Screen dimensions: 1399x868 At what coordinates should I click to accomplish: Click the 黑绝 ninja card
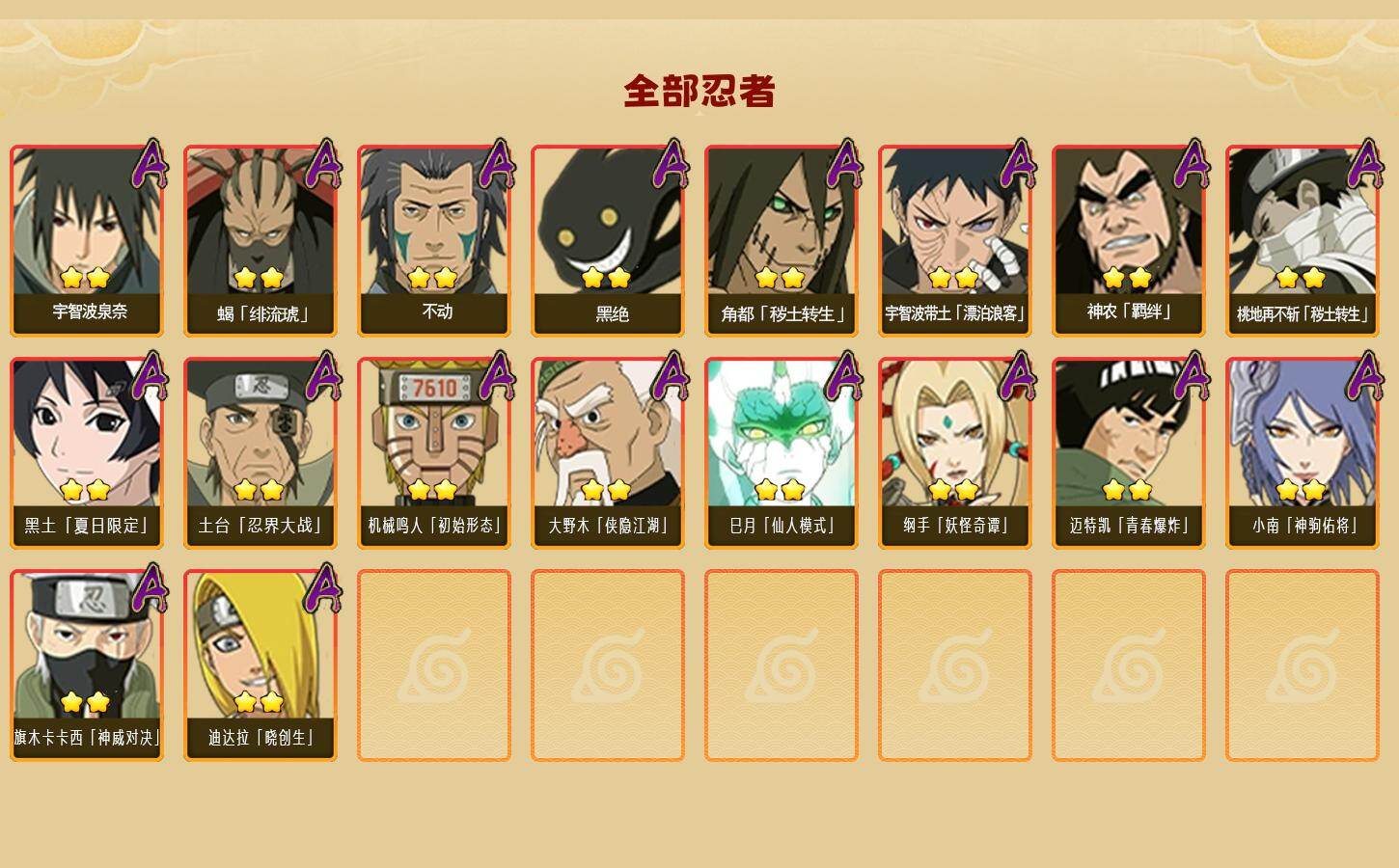(x=608, y=241)
